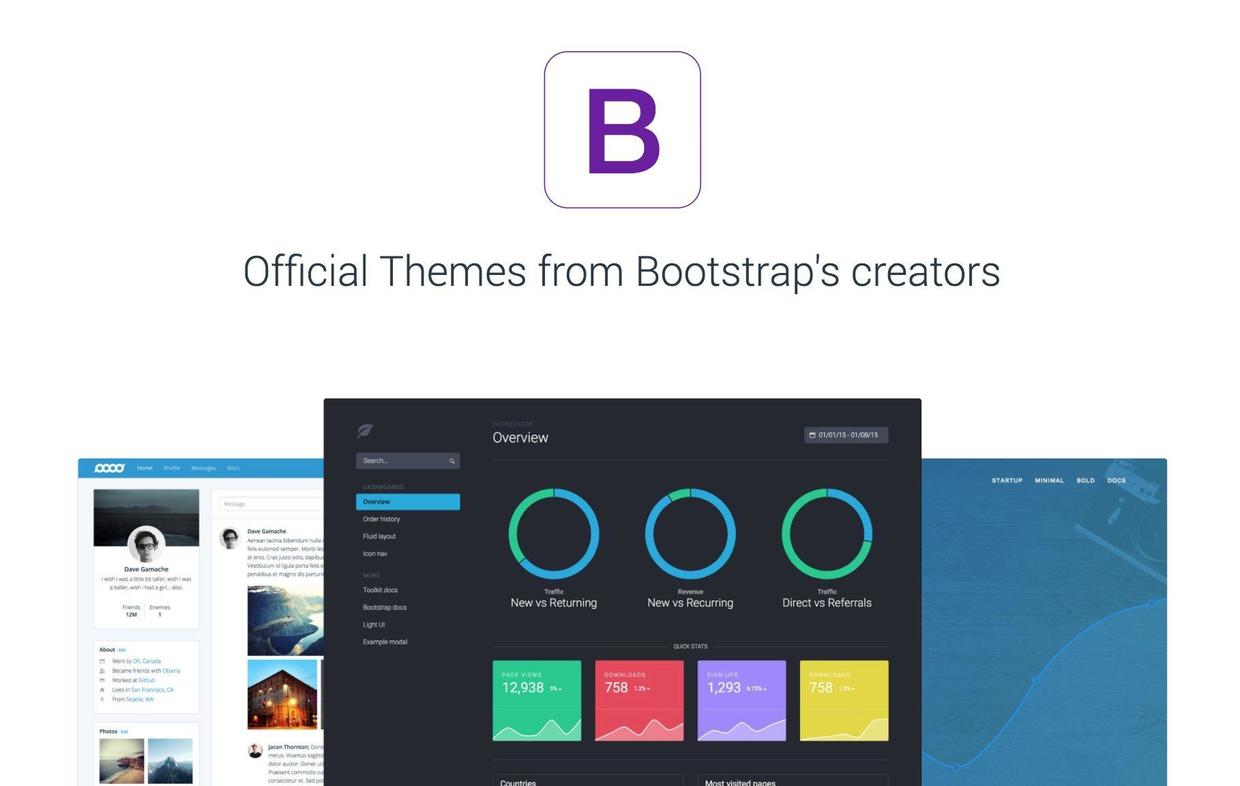The image size is (1240, 786).
Task: Click MINIMAL in the marketing theme nav
Action: (1049, 480)
